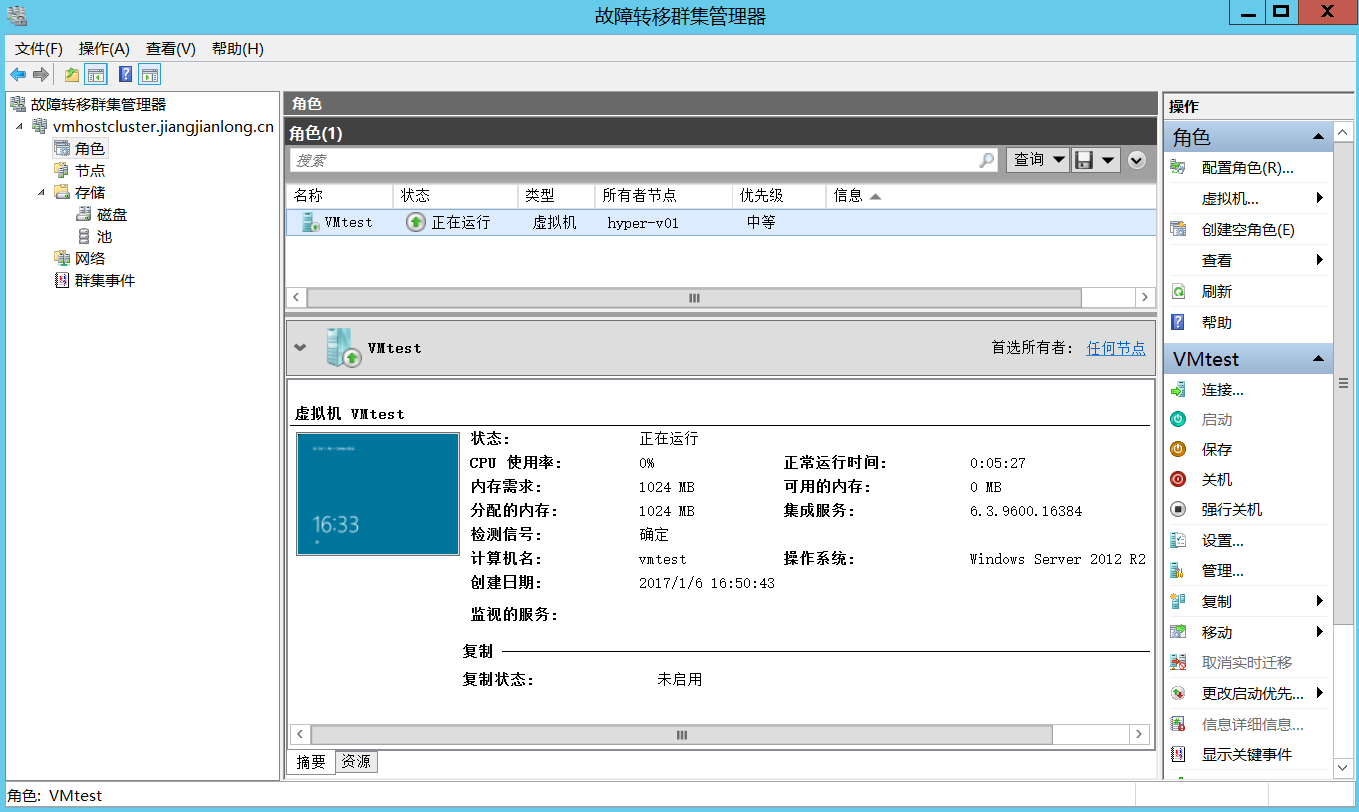This screenshot has width=1359, height=812.
Task: Click the Show/Hide action pane icon
Action: (x=150, y=75)
